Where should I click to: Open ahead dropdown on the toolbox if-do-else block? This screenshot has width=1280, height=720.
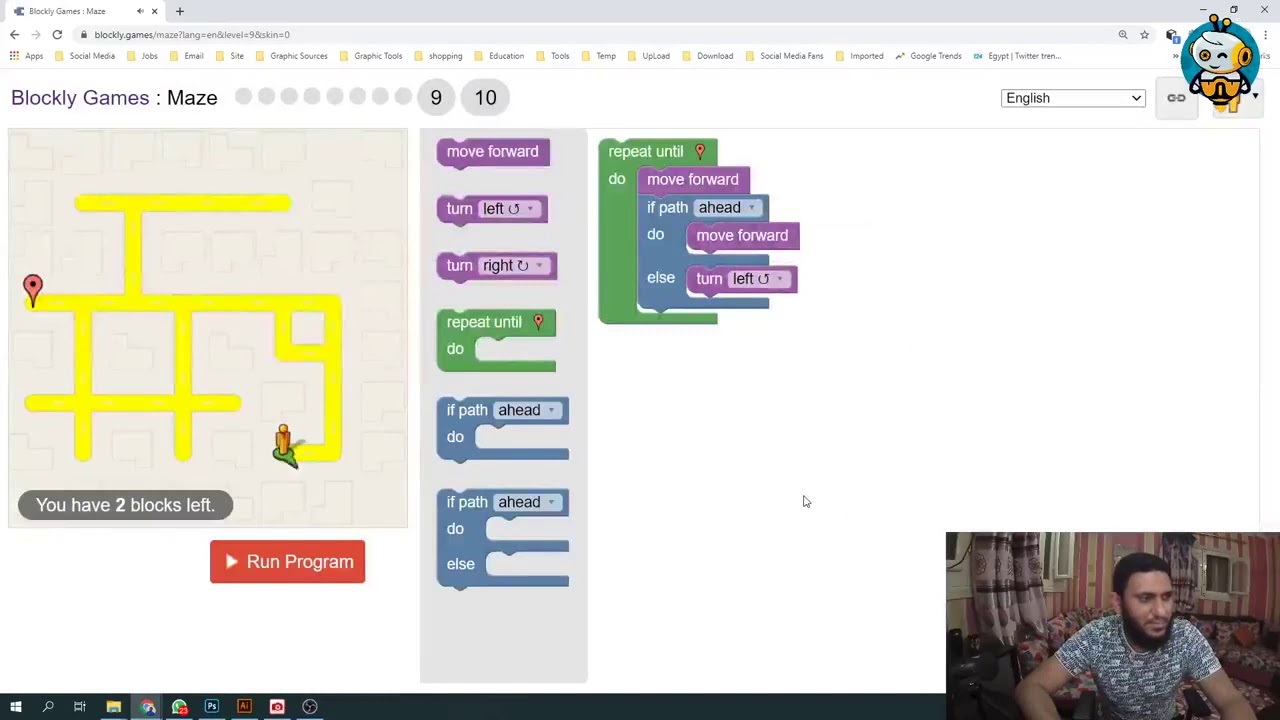coord(527,502)
